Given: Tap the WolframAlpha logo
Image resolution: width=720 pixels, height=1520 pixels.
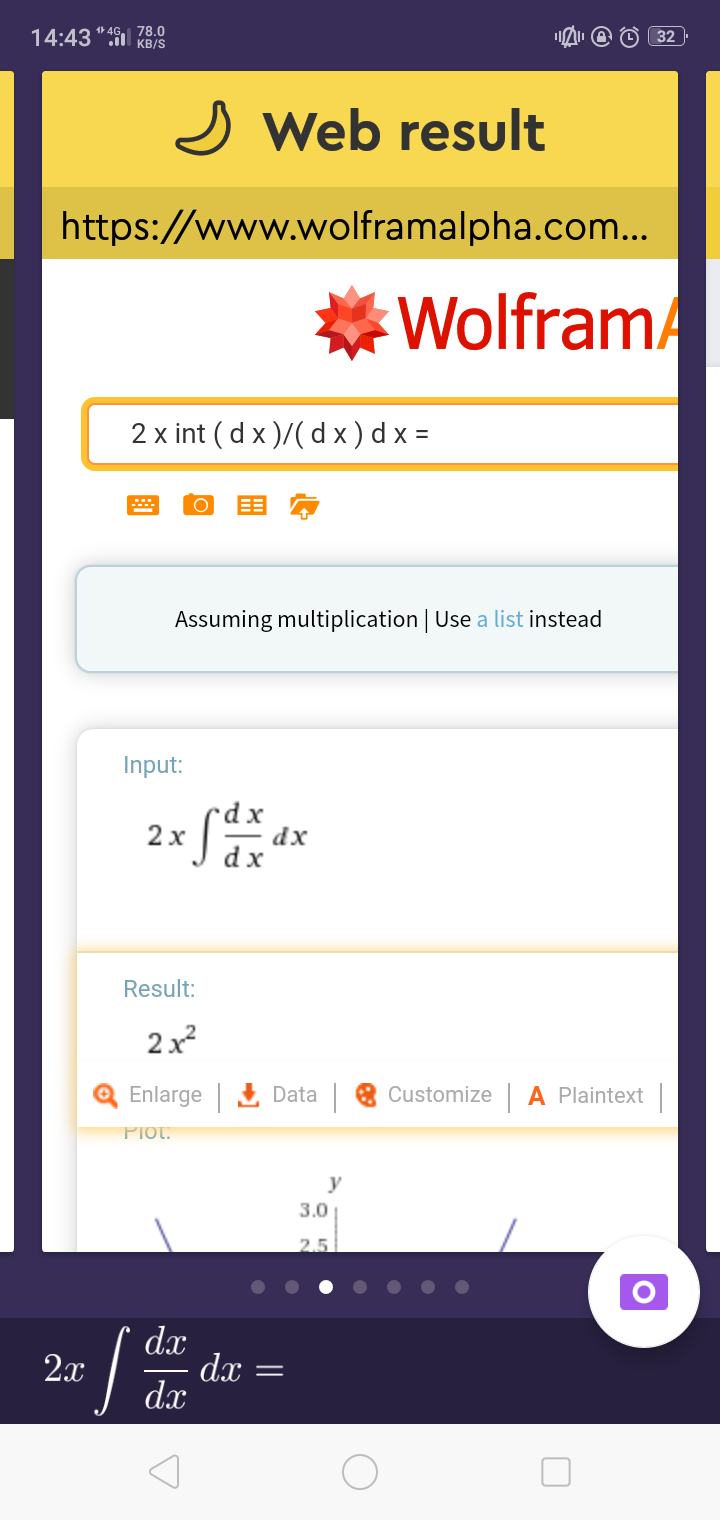Looking at the screenshot, I should pyautogui.click(x=496, y=322).
